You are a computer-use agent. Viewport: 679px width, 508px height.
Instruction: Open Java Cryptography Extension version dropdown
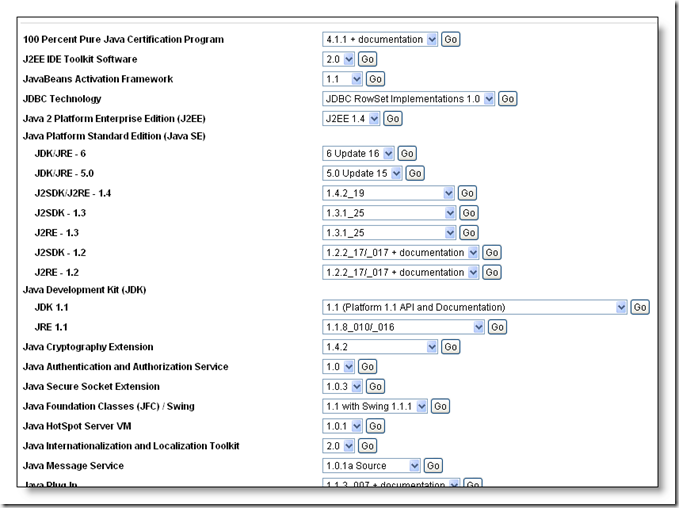coord(380,347)
